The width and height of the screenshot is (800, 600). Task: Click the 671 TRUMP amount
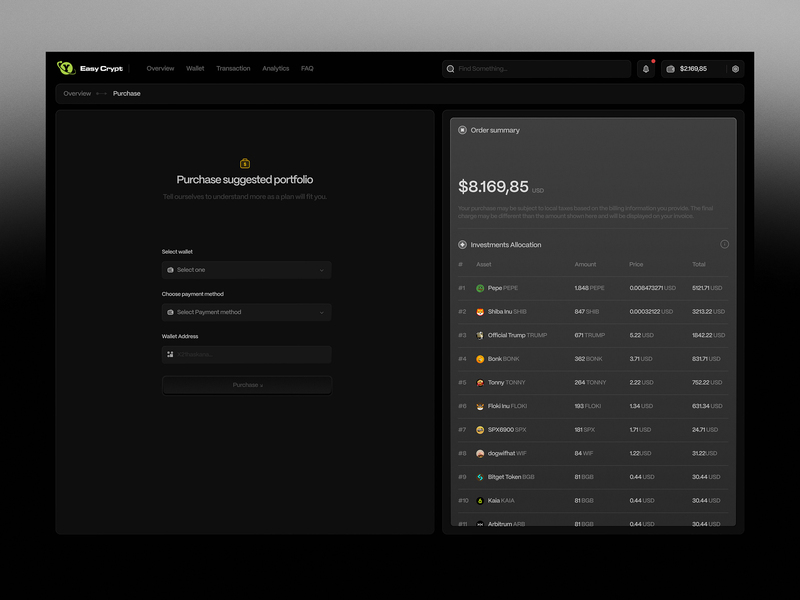click(590, 335)
